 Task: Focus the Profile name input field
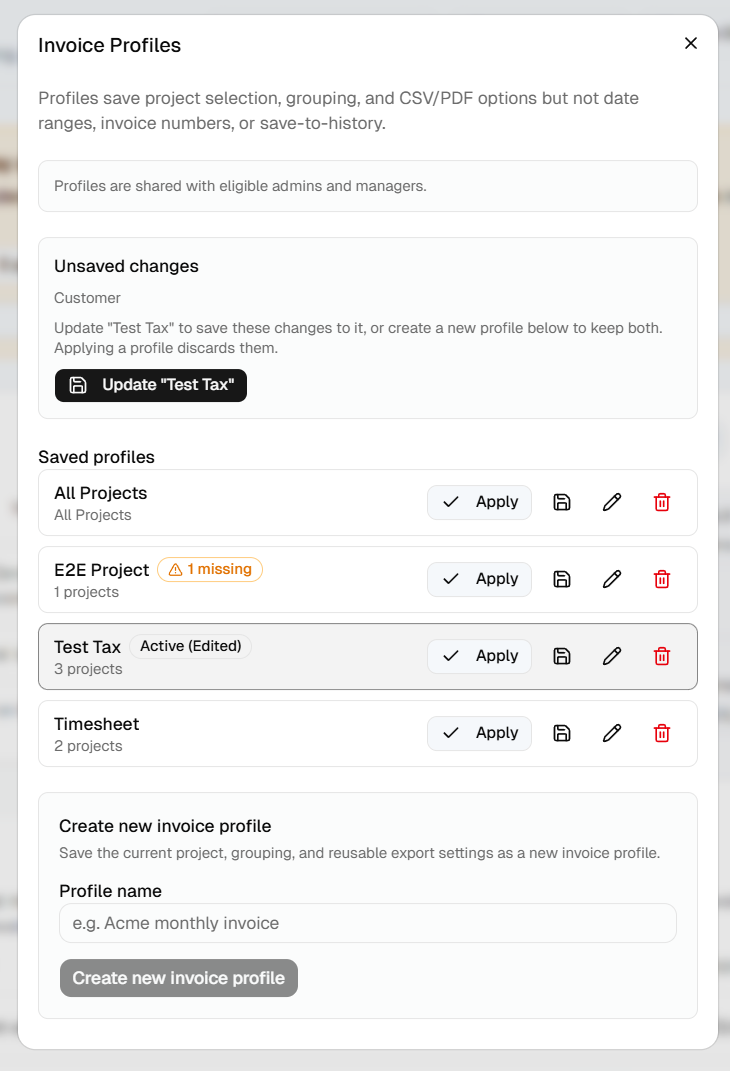(x=368, y=923)
